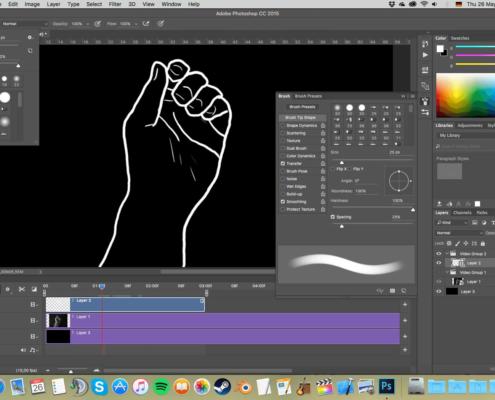Open the filmstrip menu for Layer 2 track
Image resolution: width=495 pixels, height=400 pixels.
coord(34,304)
